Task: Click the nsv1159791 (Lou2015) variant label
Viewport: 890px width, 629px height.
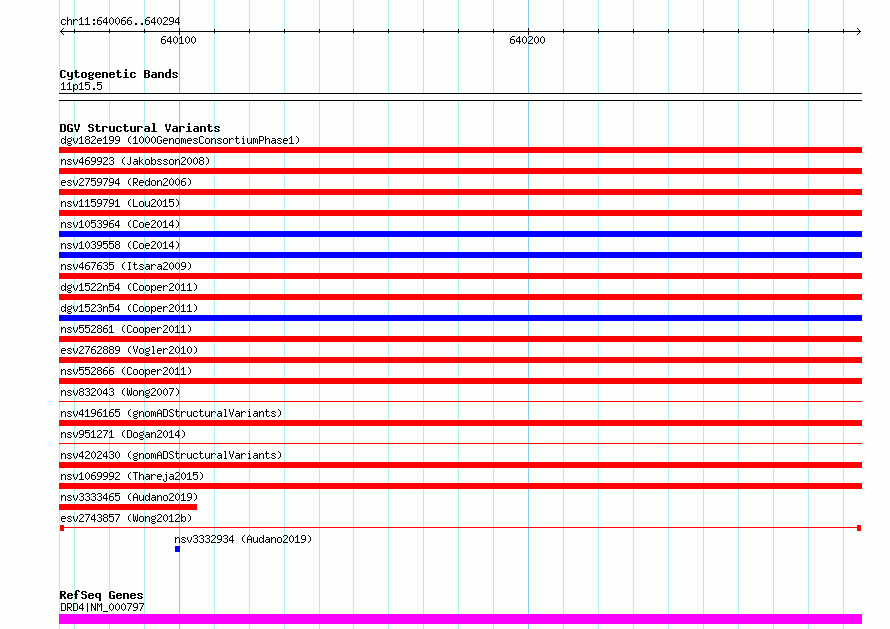Action: coord(120,203)
